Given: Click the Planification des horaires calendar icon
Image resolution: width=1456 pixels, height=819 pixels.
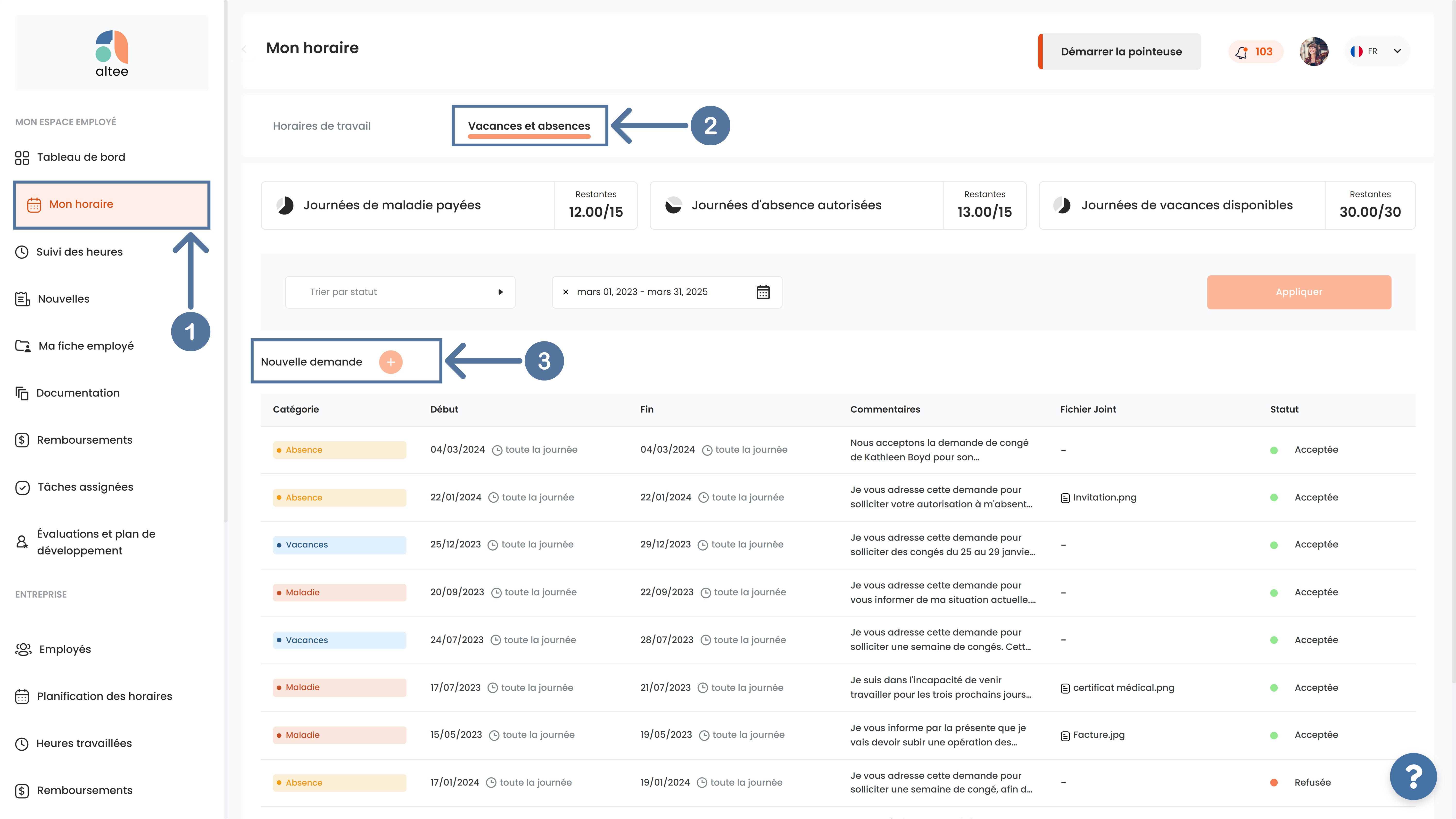Looking at the screenshot, I should tap(22, 696).
